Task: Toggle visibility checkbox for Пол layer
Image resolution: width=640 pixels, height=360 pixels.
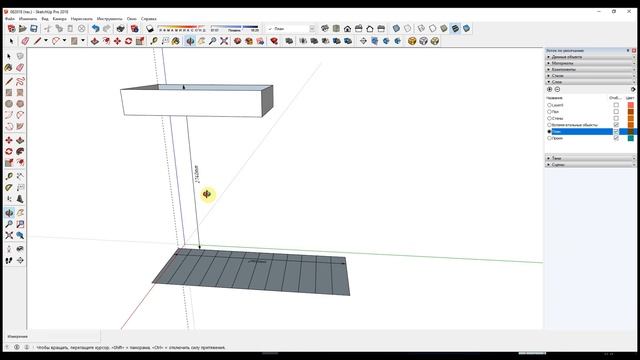Action: [616, 111]
